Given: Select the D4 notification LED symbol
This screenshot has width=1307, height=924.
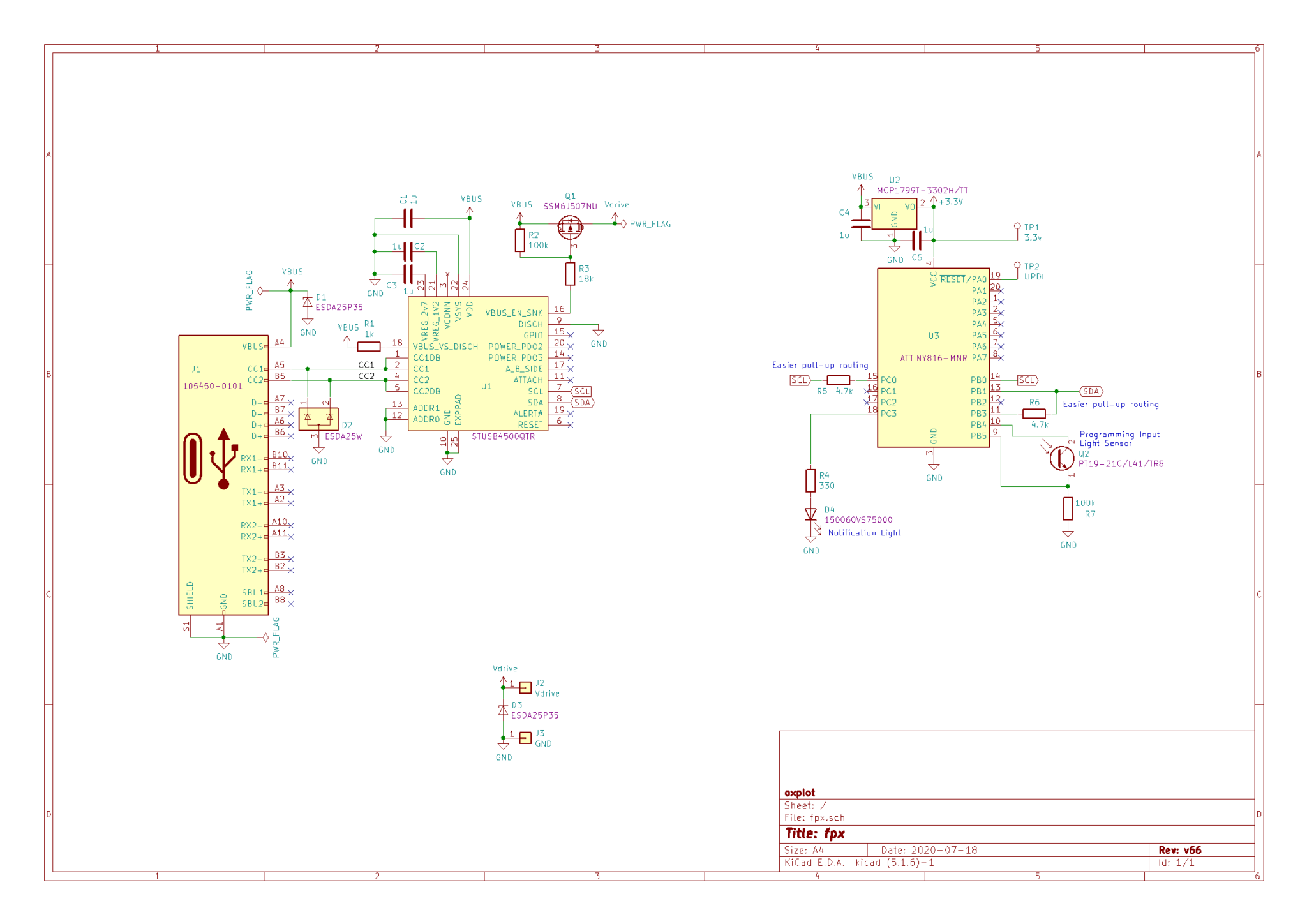Looking at the screenshot, I should click(x=810, y=514).
